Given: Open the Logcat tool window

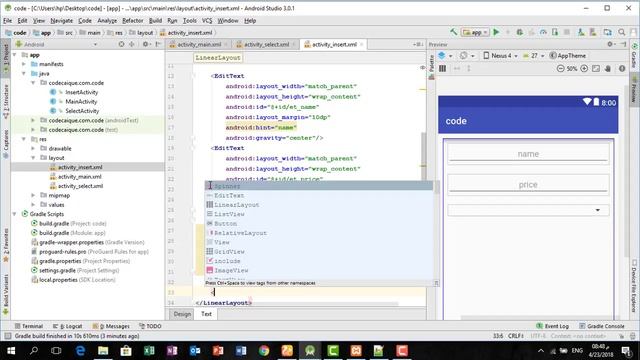Looking at the screenshot, I should click(67, 326).
